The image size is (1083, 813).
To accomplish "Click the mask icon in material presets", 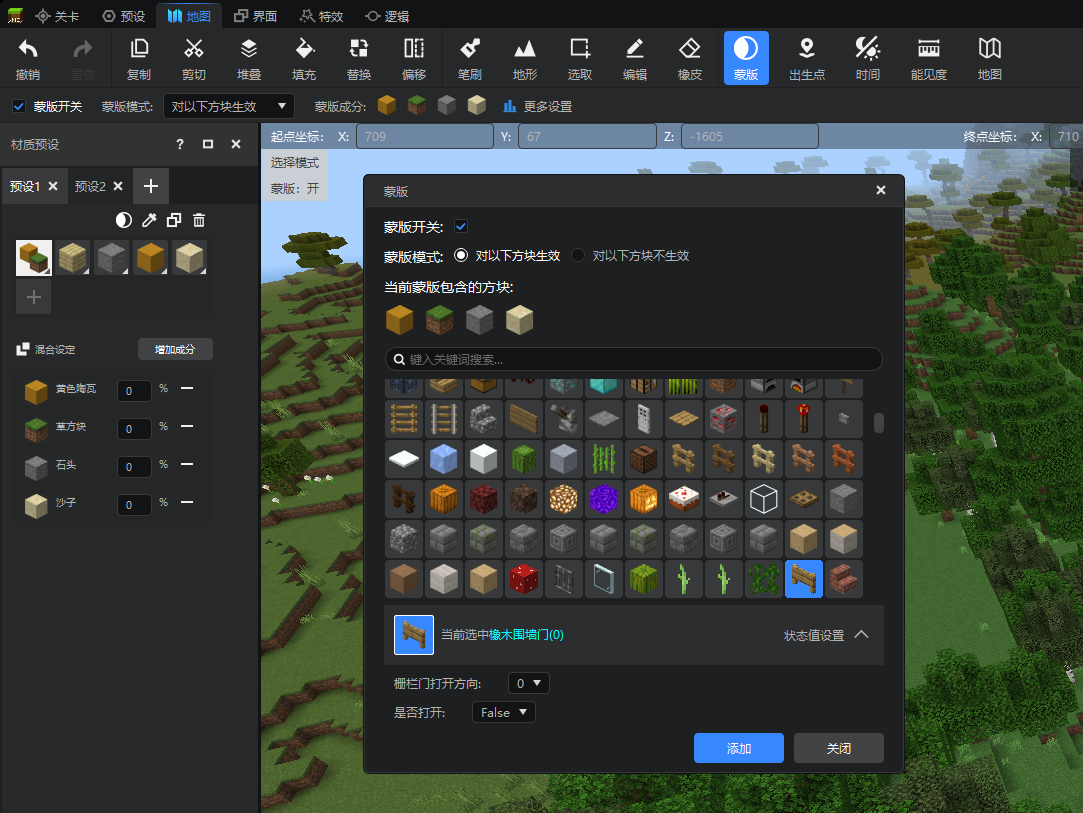I will coord(124,220).
